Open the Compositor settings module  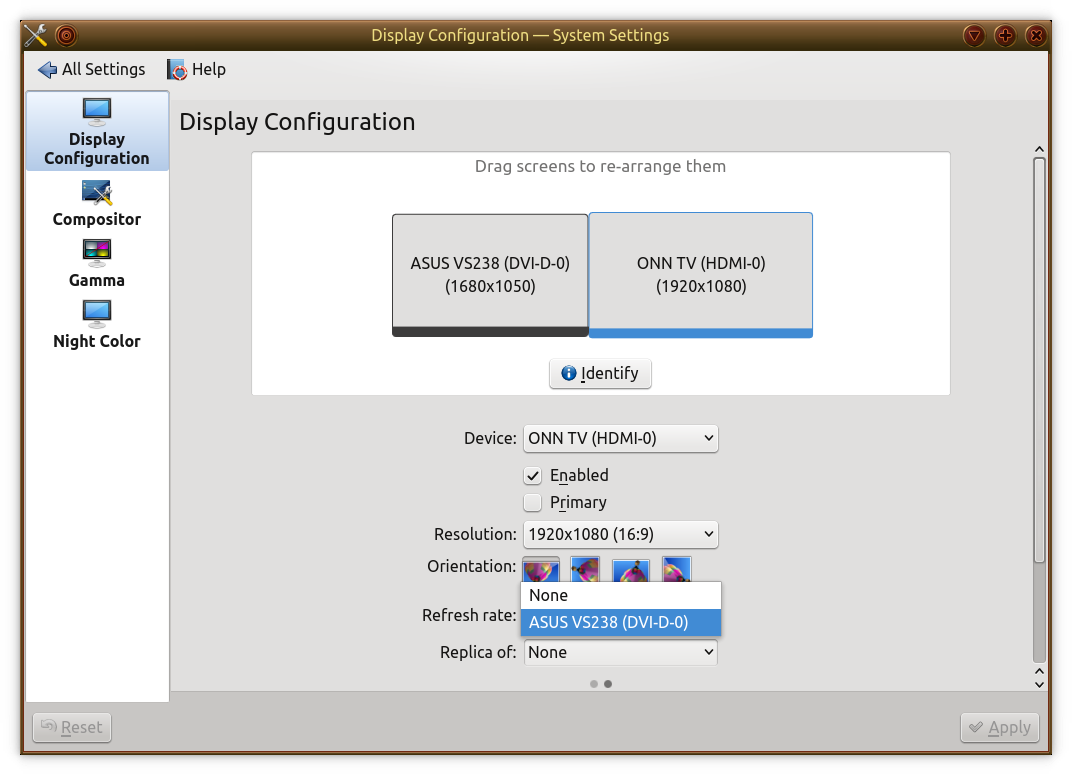pyautogui.click(x=97, y=203)
